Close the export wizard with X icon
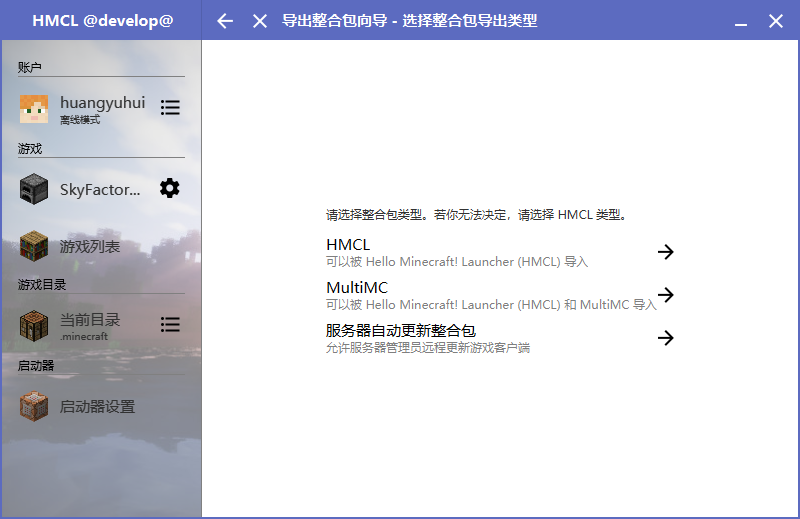The image size is (800, 519). [260, 21]
